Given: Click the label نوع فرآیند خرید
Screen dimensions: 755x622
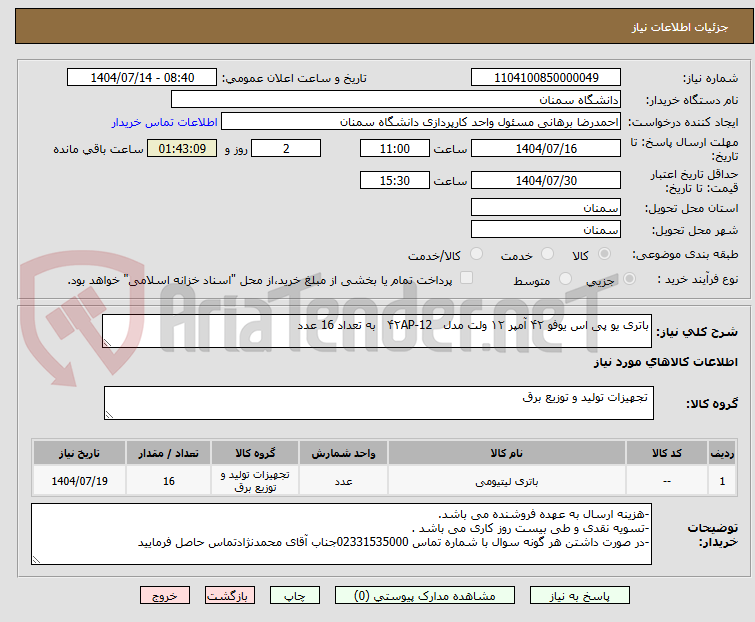Looking at the screenshot, I should (x=698, y=279).
